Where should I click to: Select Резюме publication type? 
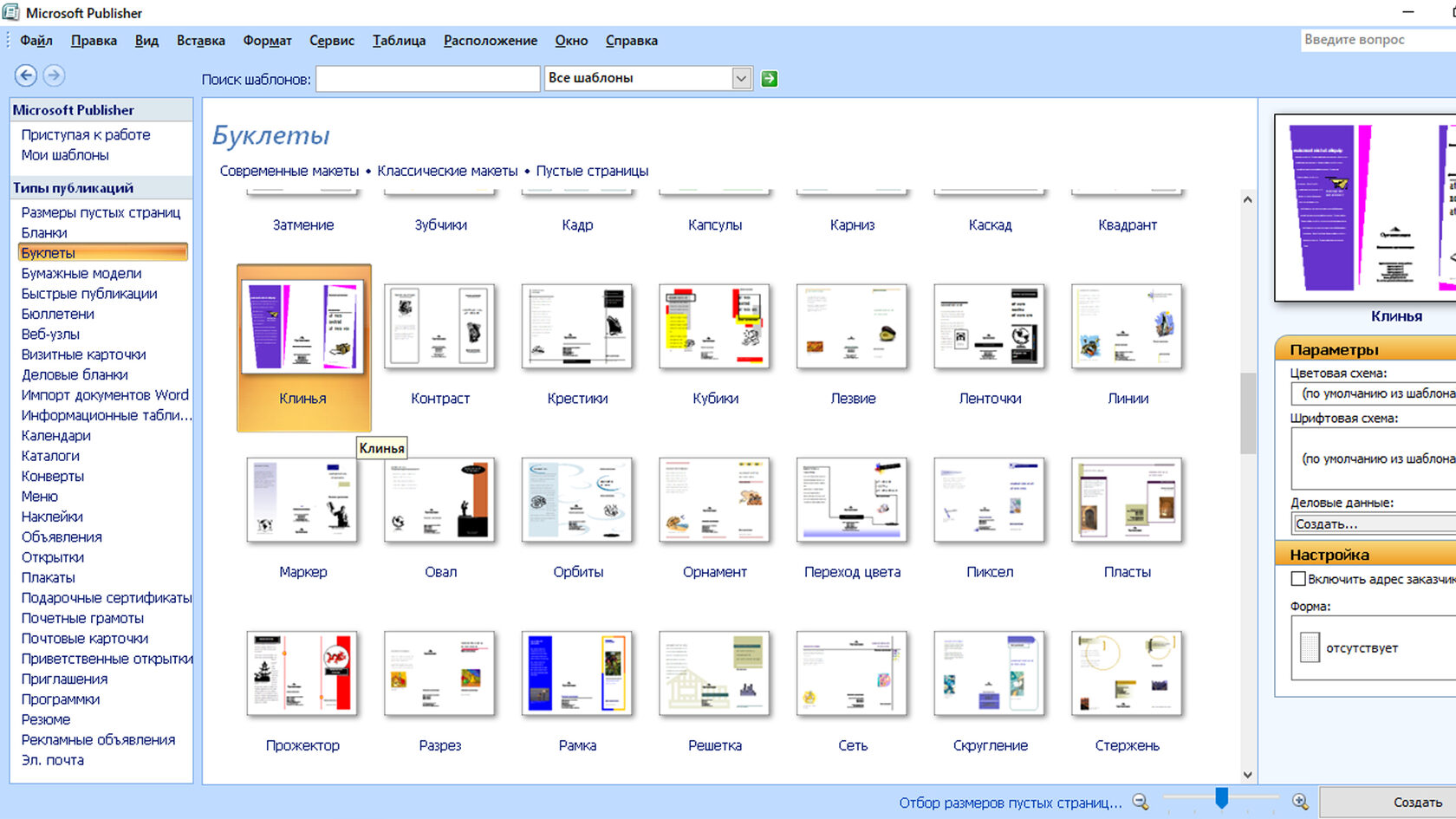click(46, 719)
